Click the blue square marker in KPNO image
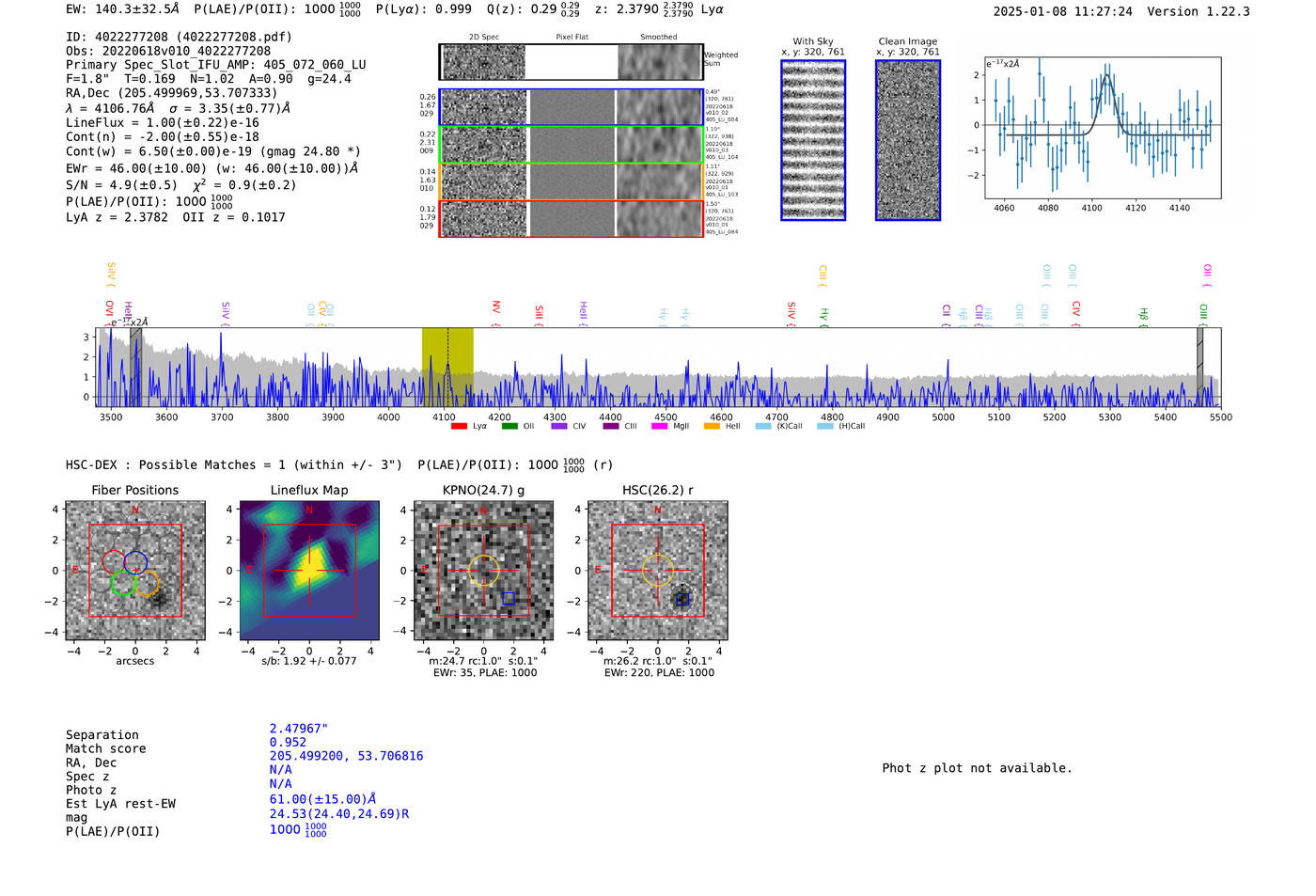 coord(509,598)
